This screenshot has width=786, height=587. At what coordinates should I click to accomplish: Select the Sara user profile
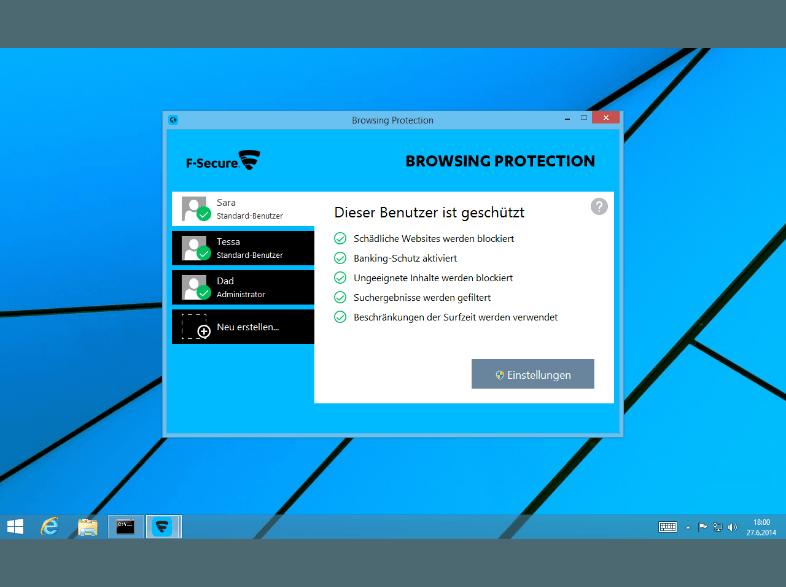click(243, 209)
